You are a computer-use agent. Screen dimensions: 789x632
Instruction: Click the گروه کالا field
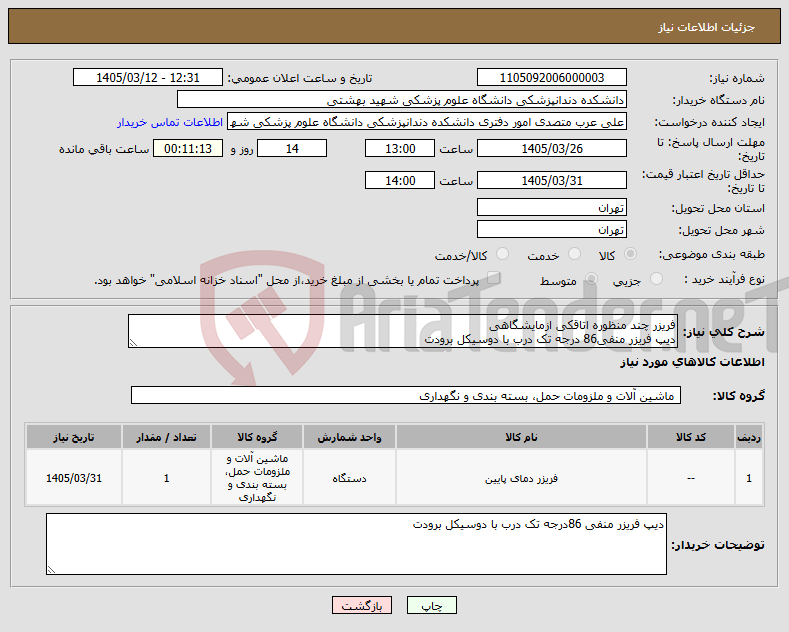406,396
